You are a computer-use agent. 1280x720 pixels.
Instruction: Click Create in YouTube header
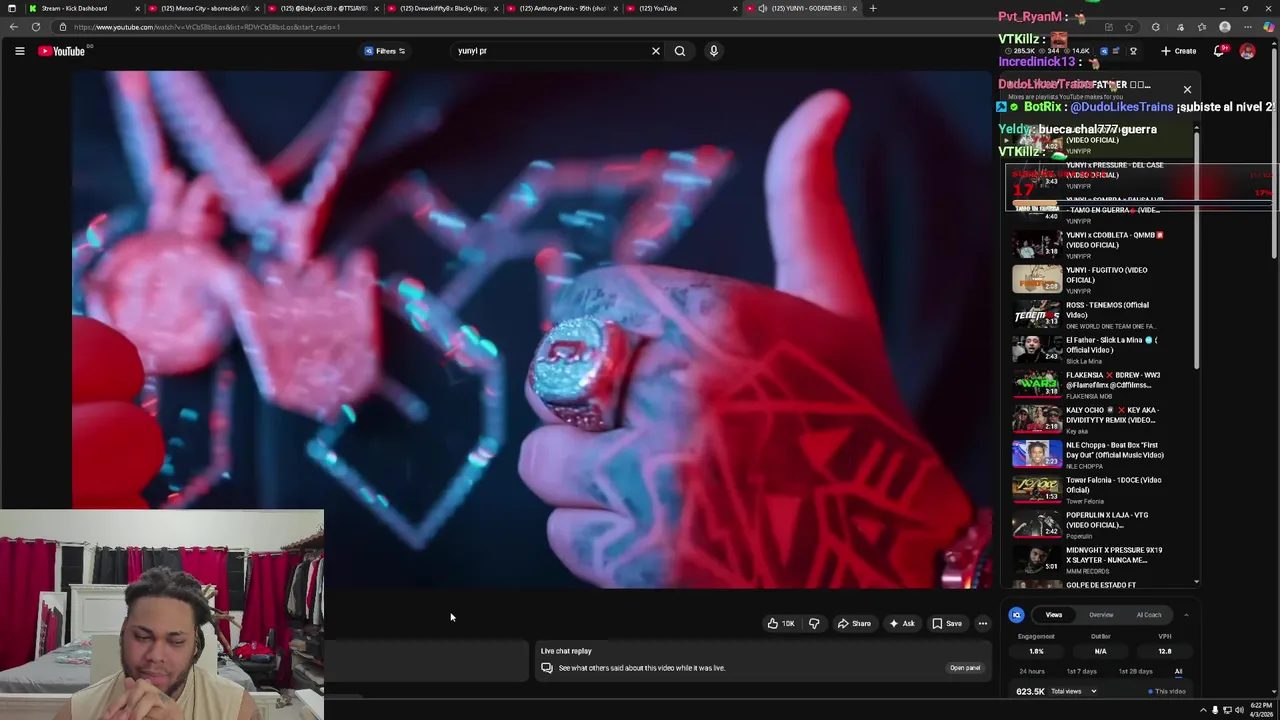click(1179, 51)
